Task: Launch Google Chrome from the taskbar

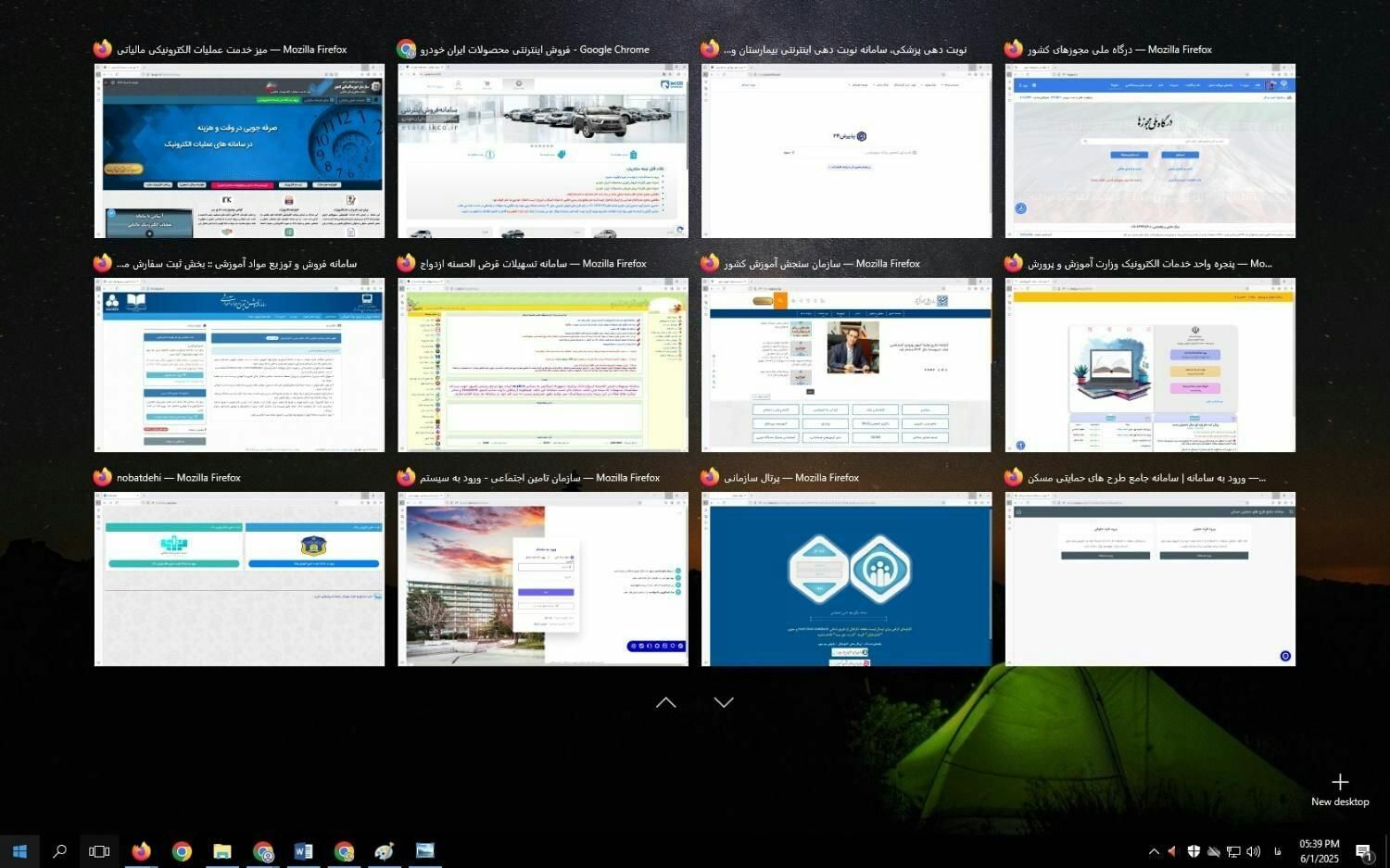Action: pyautogui.click(x=182, y=851)
